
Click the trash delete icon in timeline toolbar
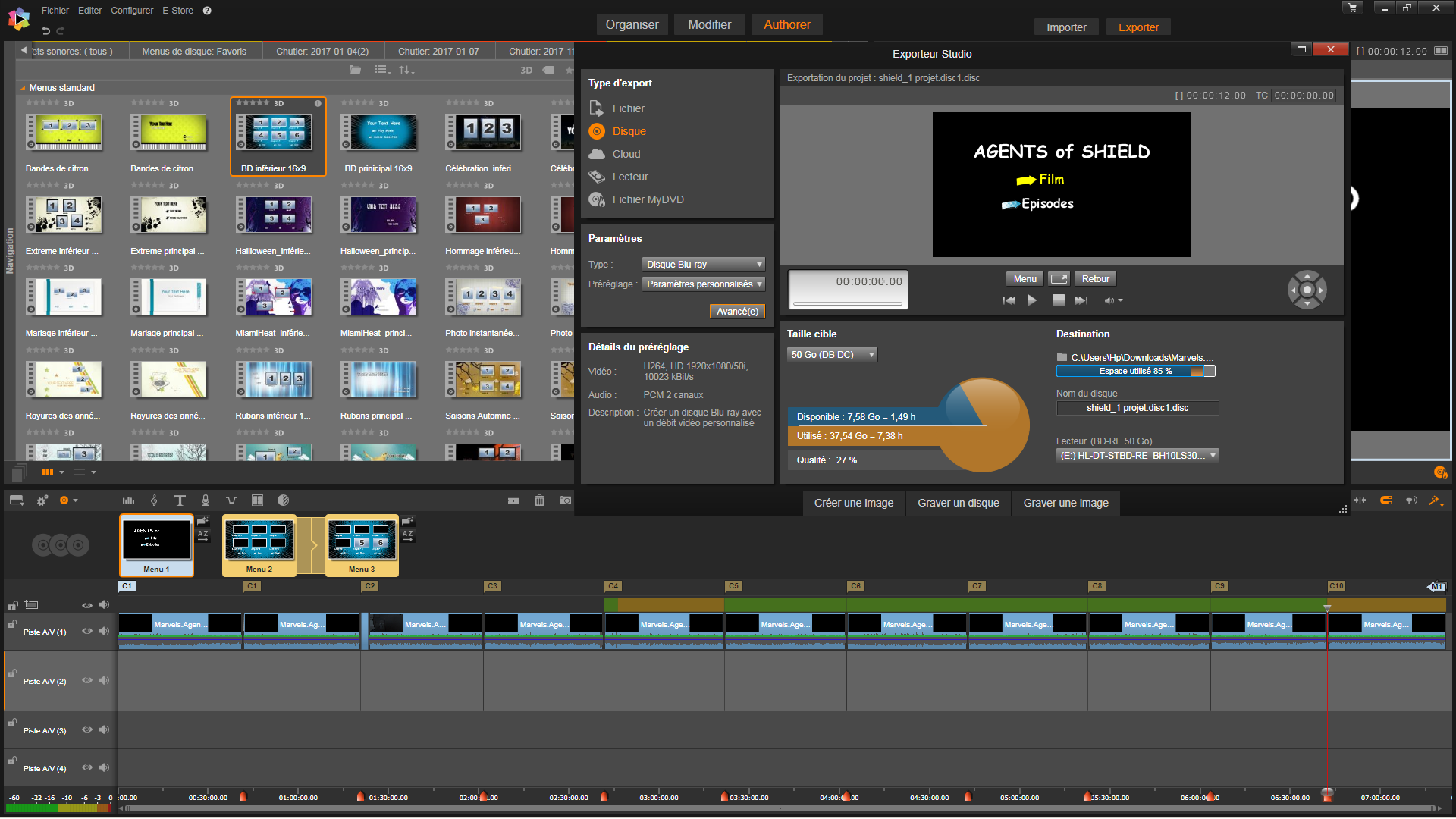click(539, 500)
